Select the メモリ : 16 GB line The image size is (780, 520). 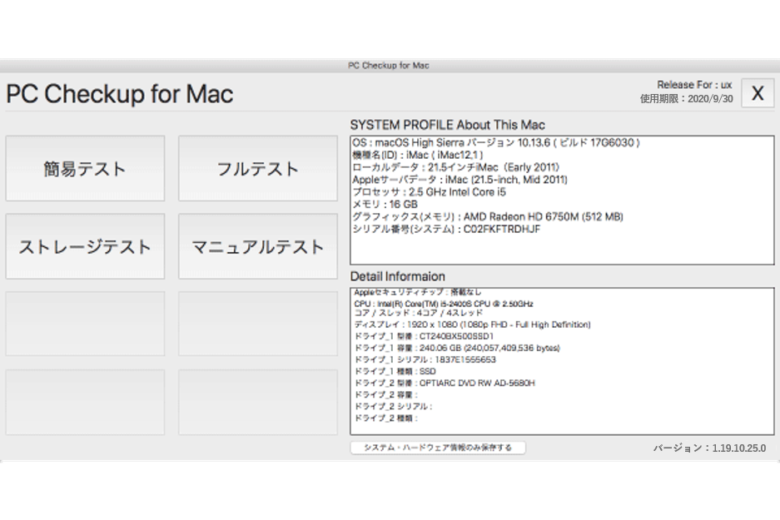point(385,205)
